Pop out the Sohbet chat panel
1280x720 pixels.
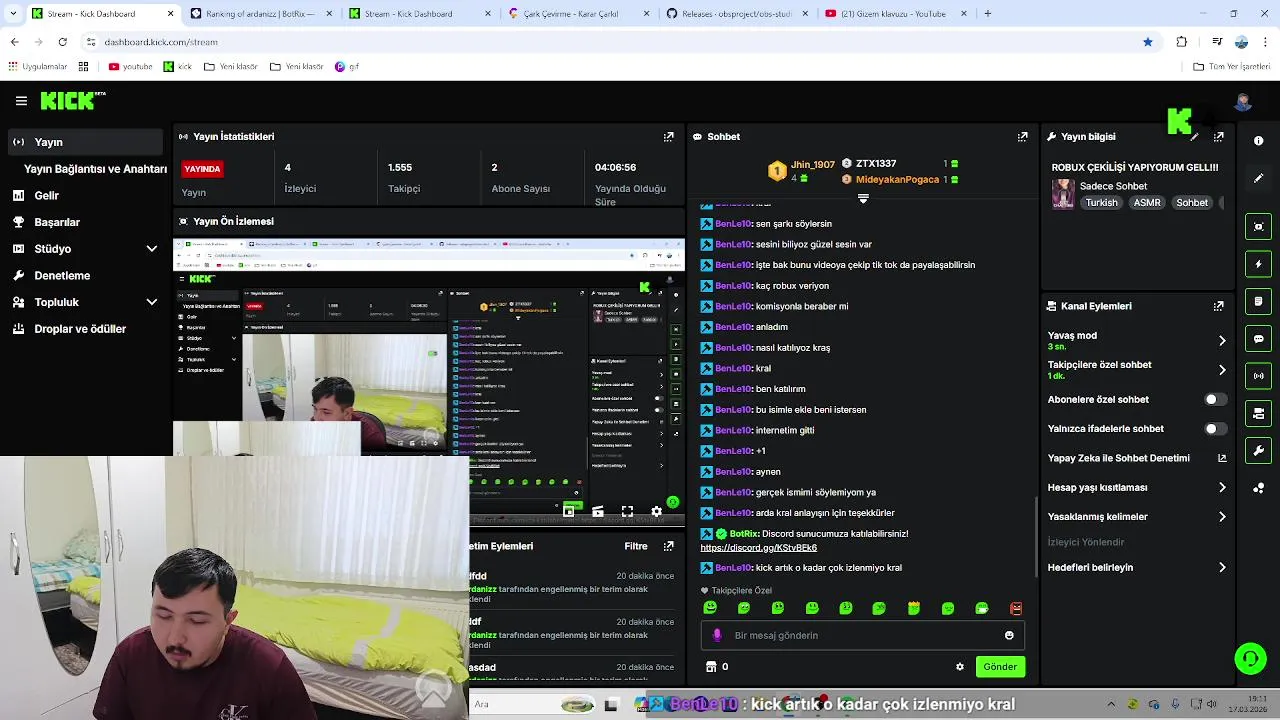tap(1022, 137)
